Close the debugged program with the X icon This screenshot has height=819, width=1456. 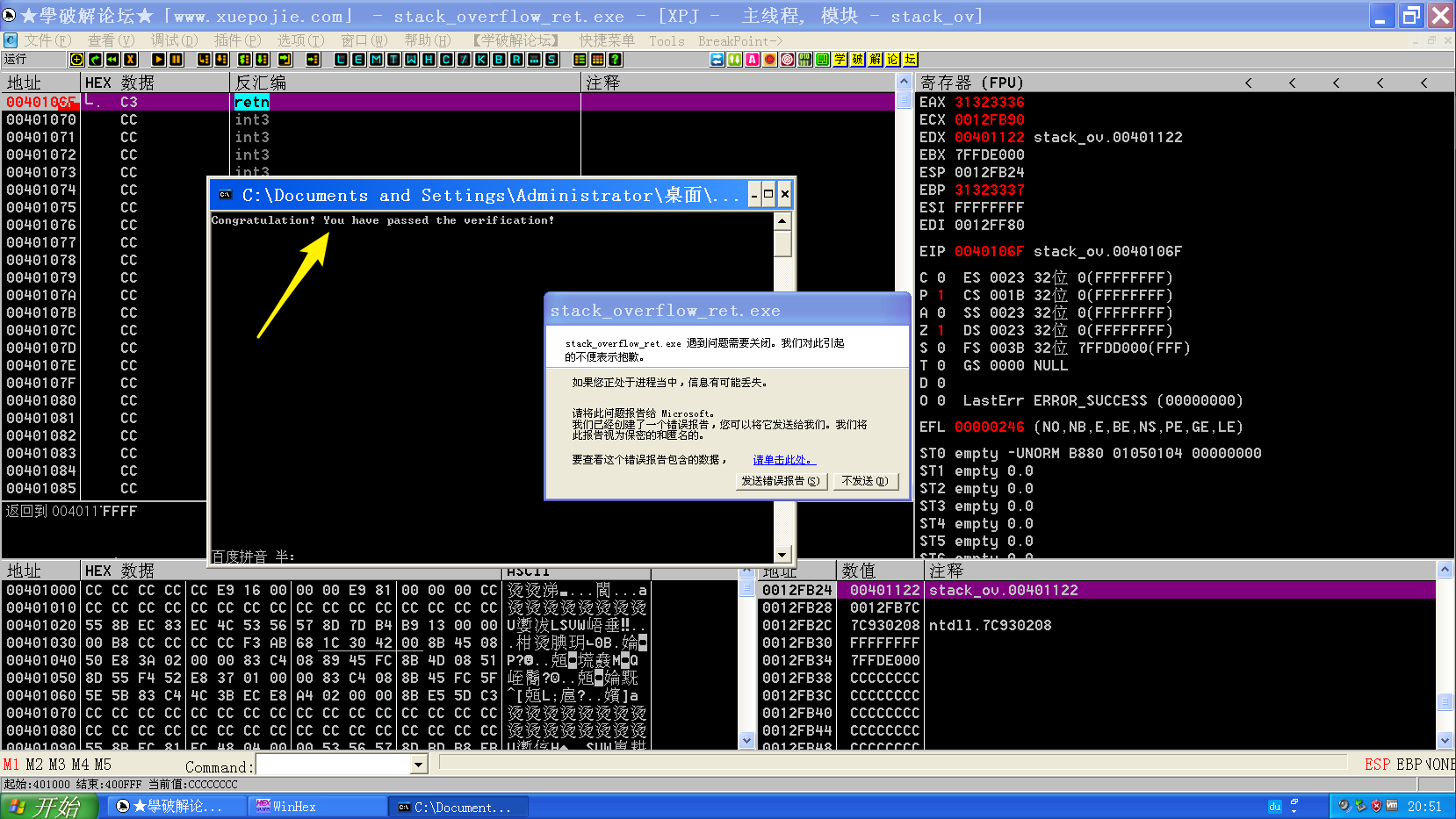click(x=130, y=60)
